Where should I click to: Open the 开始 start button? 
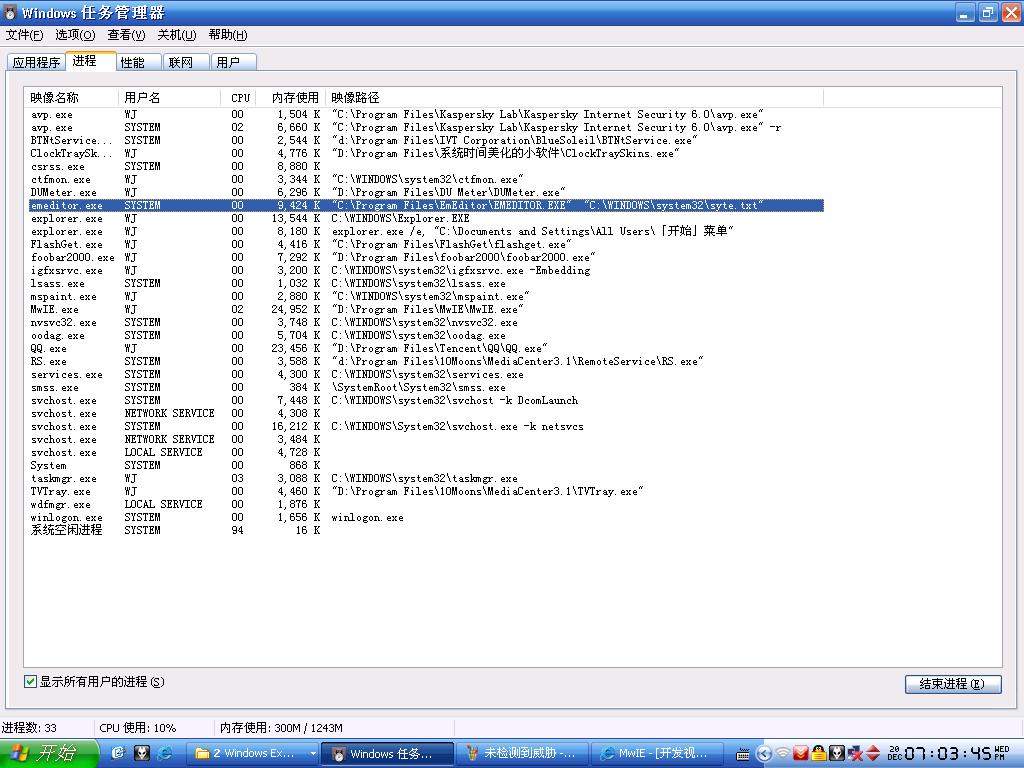coord(48,754)
